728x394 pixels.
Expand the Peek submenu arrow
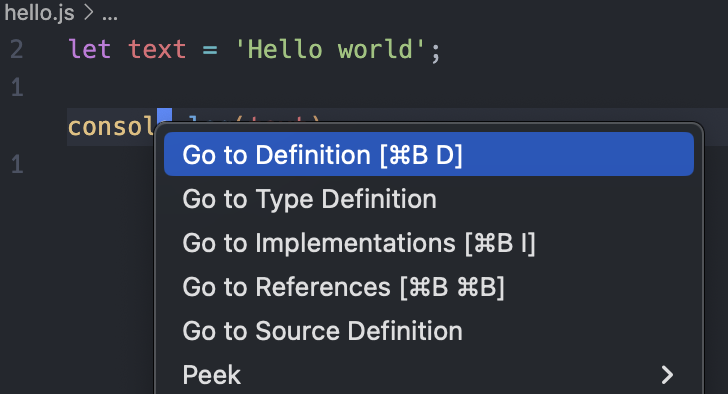(667, 375)
